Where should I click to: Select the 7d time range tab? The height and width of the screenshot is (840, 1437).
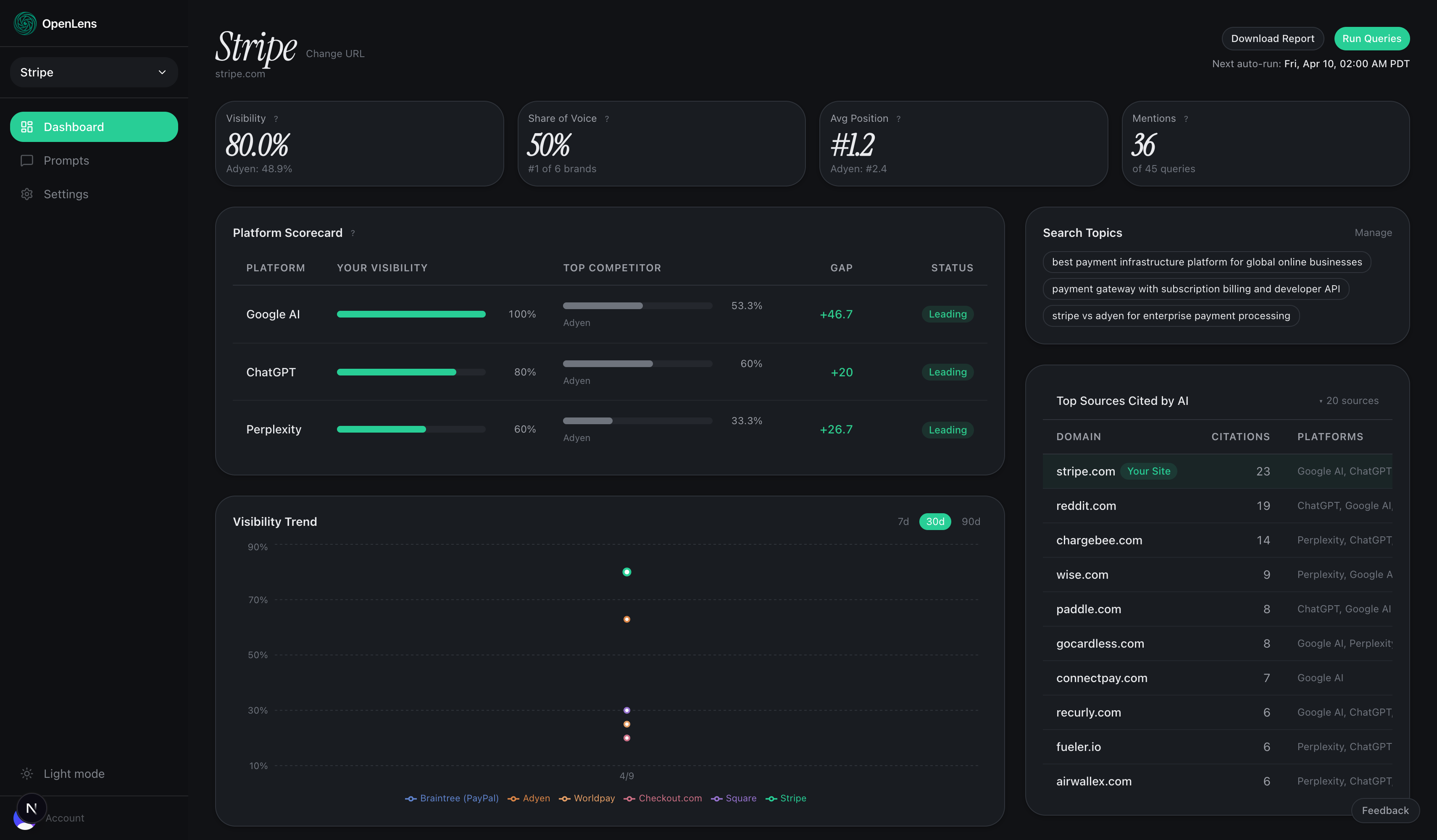pyautogui.click(x=903, y=522)
